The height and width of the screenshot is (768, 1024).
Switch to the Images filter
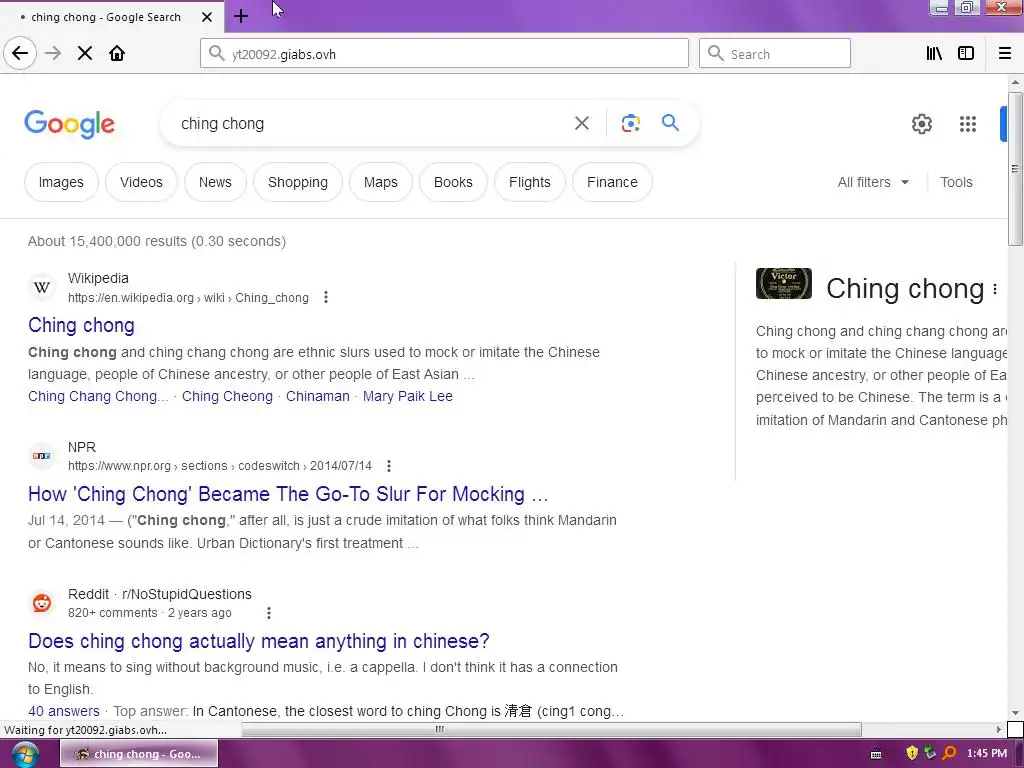61,182
